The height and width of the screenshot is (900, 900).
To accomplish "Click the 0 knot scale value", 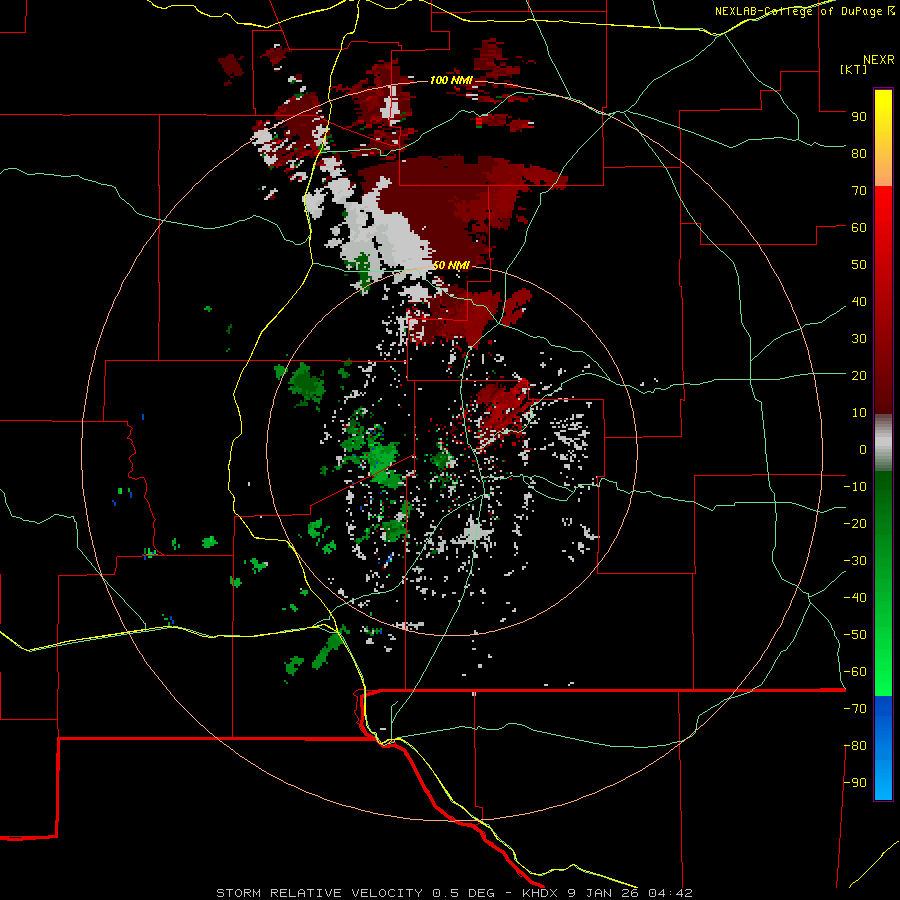I will pyautogui.click(x=863, y=449).
